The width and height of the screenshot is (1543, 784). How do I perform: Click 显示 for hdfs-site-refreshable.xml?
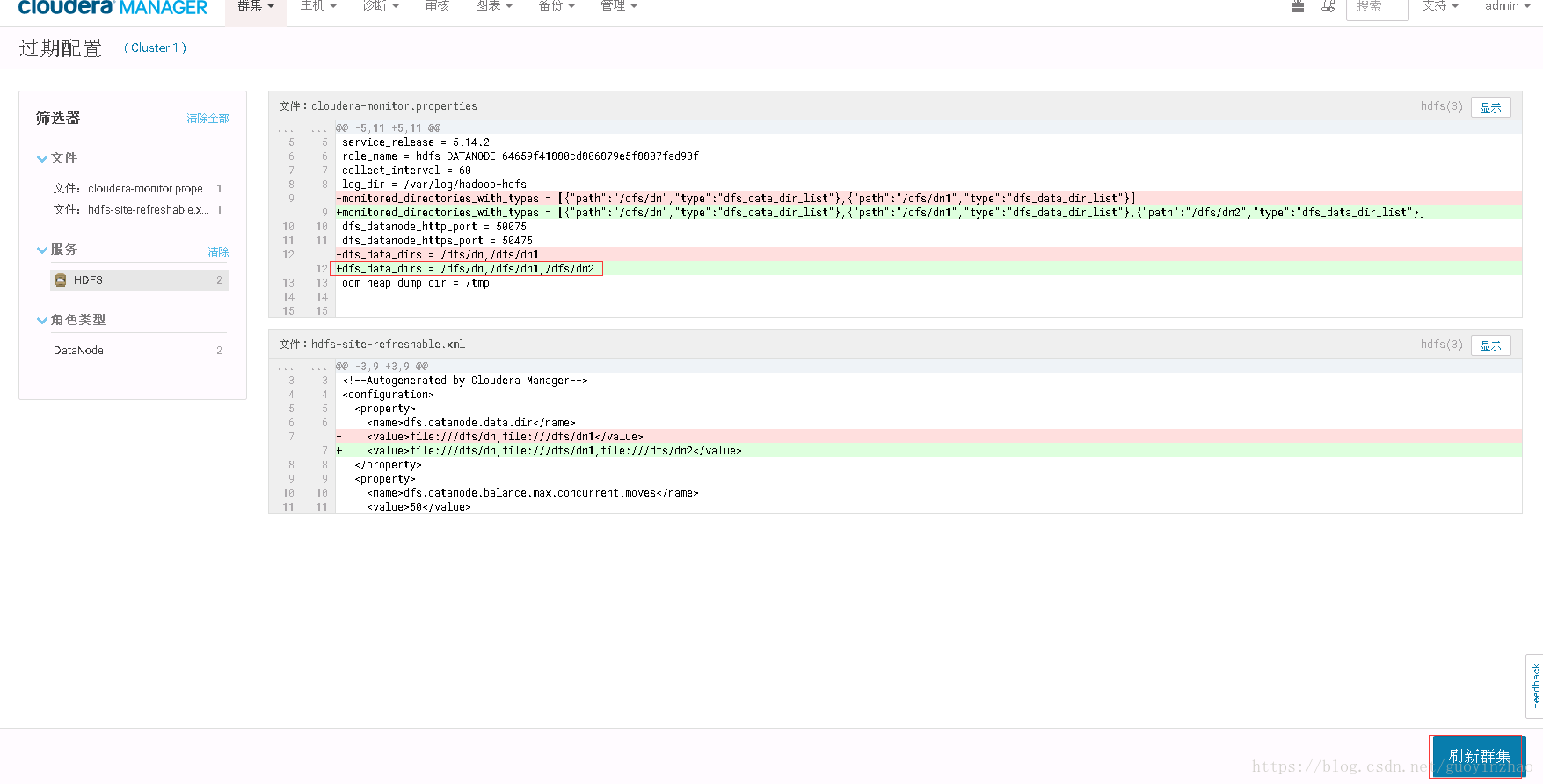point(1491,345)
